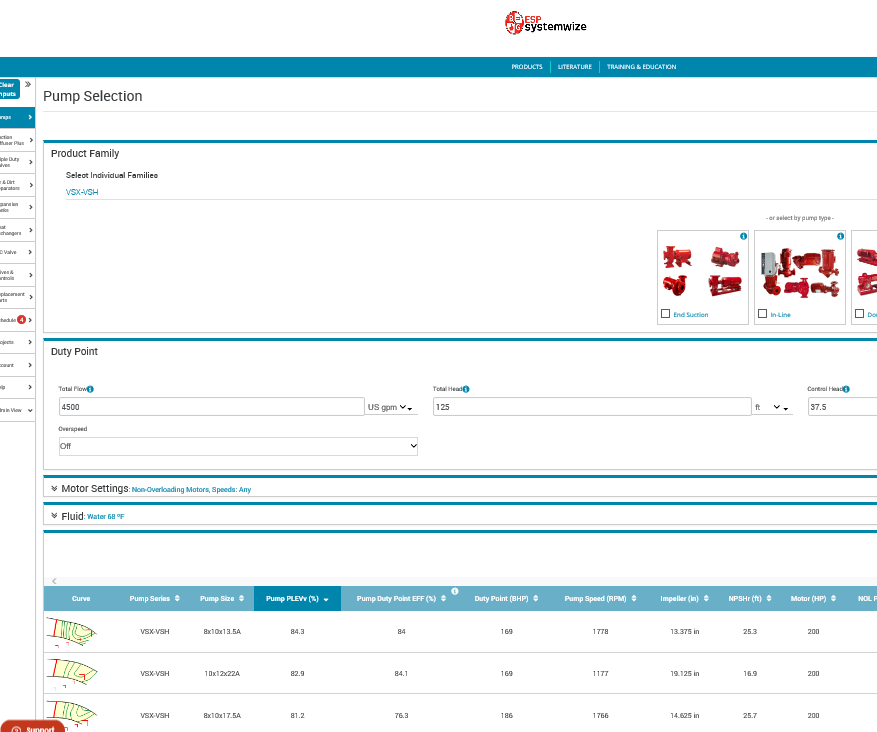Open the info icon beside Total Flow
The height and width of the screenshot is (732, 877).
[90, 389]
